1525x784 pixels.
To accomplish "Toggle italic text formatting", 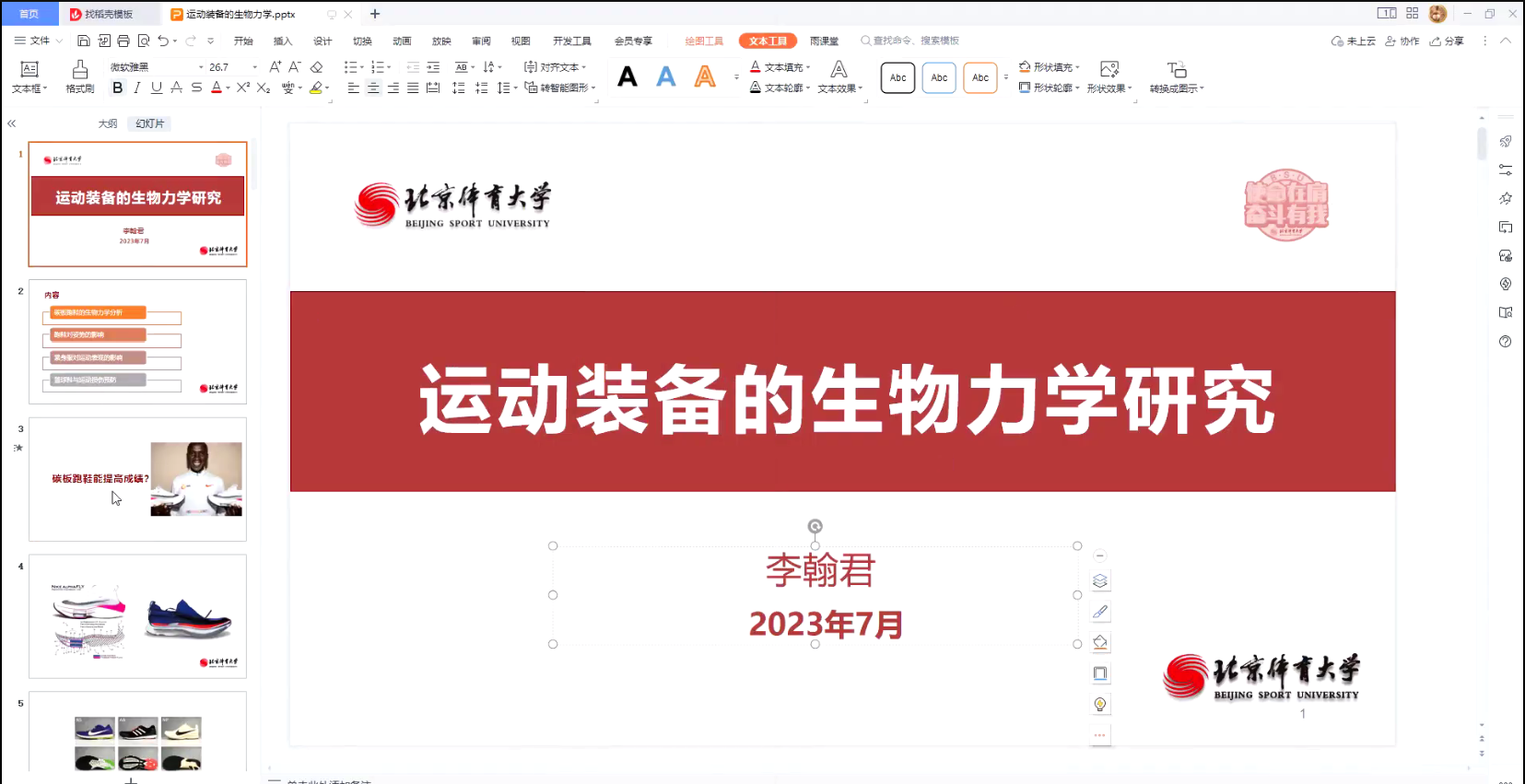I will click(x=137, y=88).
